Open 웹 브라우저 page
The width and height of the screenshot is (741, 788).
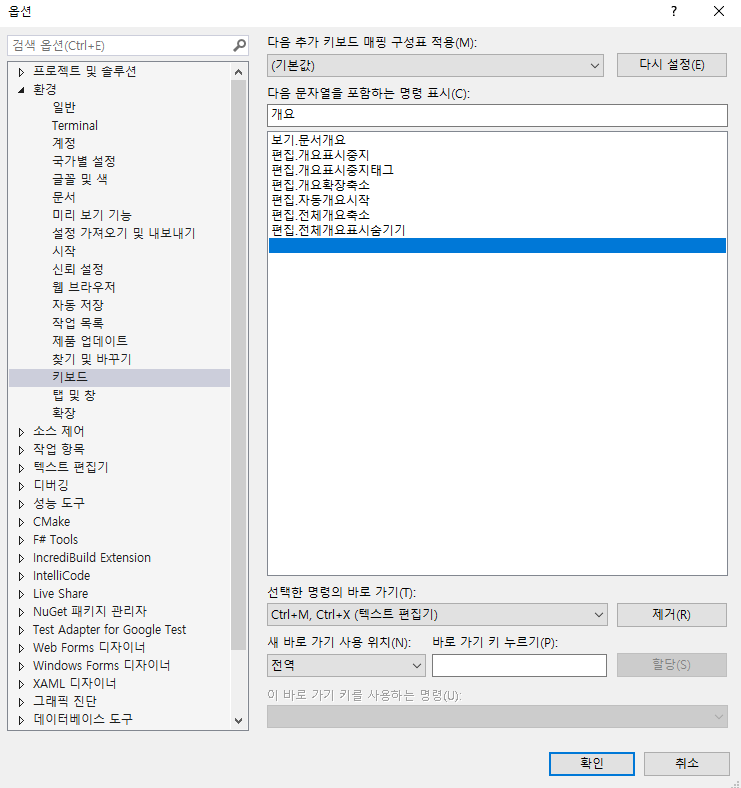(x=83, y=287)
